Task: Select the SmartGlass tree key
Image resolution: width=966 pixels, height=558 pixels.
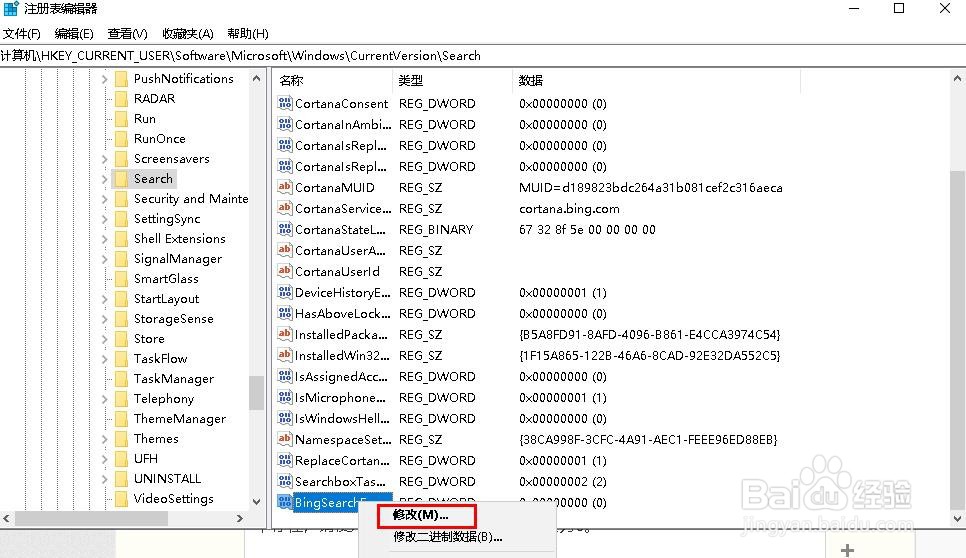Action: click(166, 278)
